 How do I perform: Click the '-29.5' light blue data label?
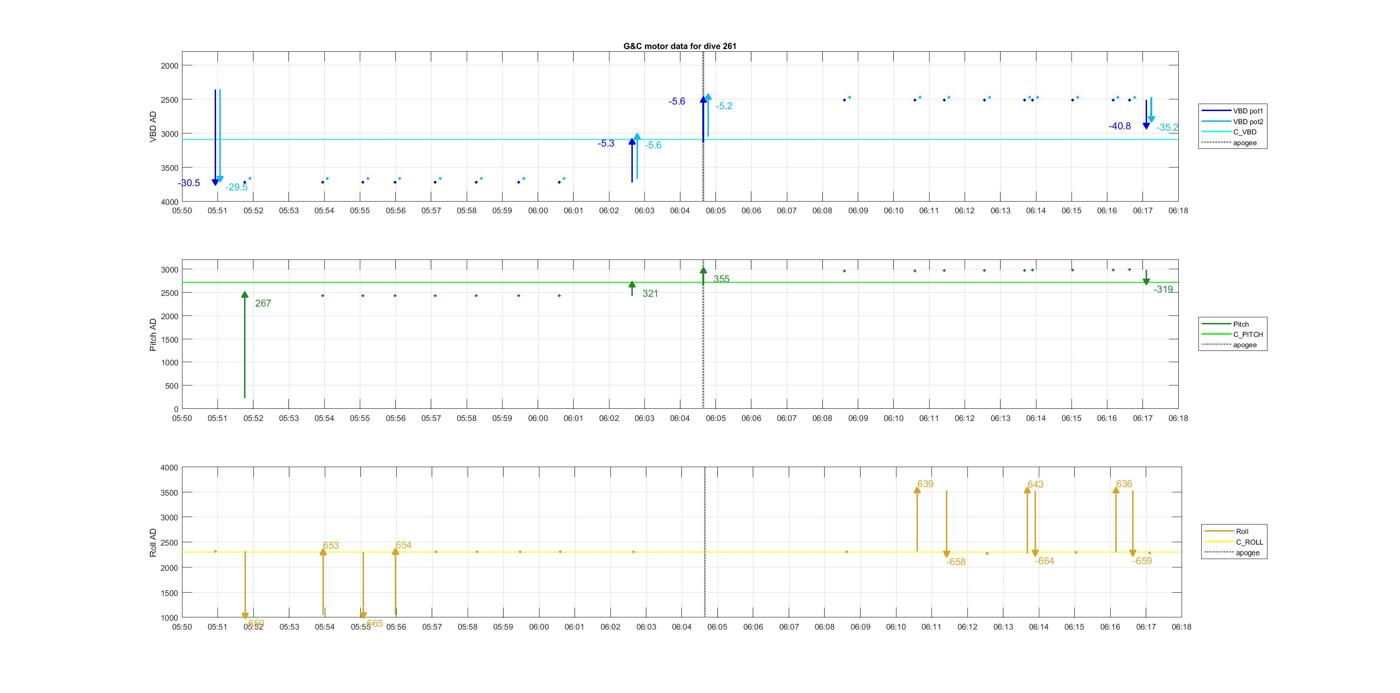[x=237, y=187]
